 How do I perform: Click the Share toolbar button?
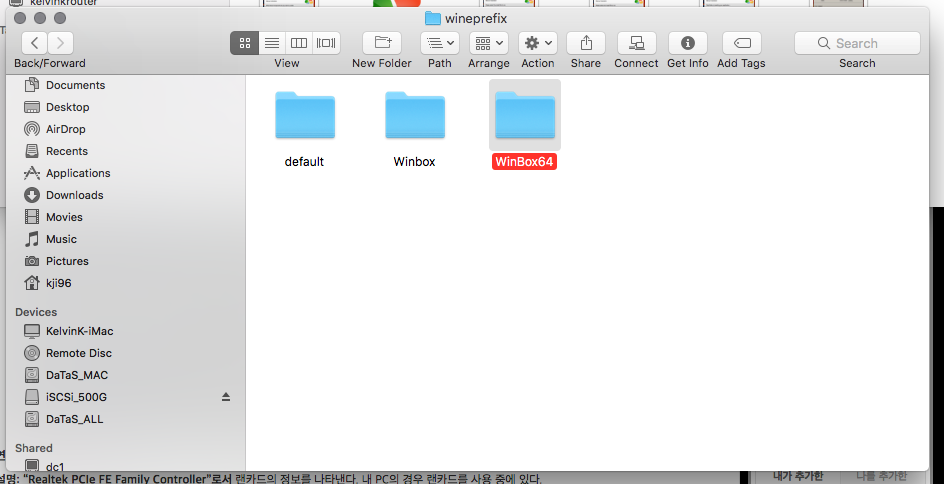[x=586, y=43]
